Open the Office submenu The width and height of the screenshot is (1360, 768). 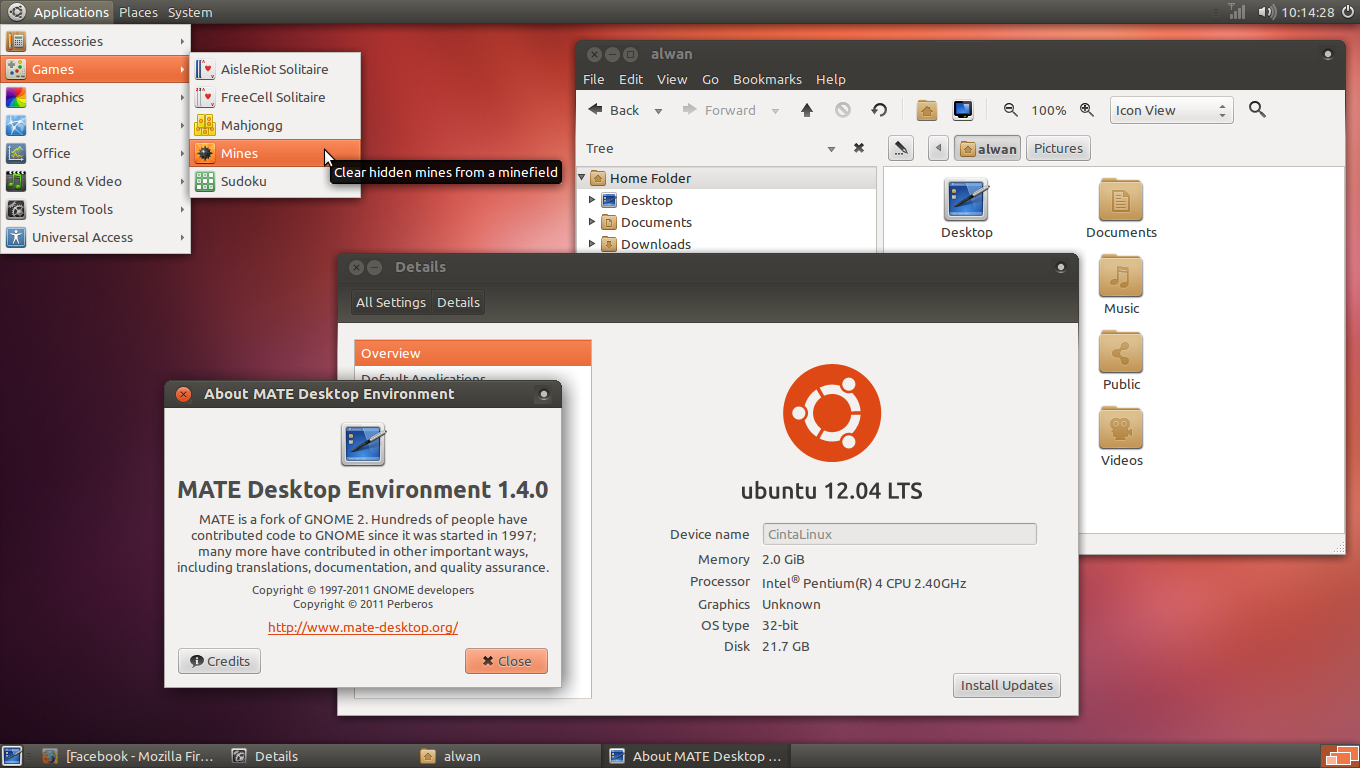tap(96, 153)
